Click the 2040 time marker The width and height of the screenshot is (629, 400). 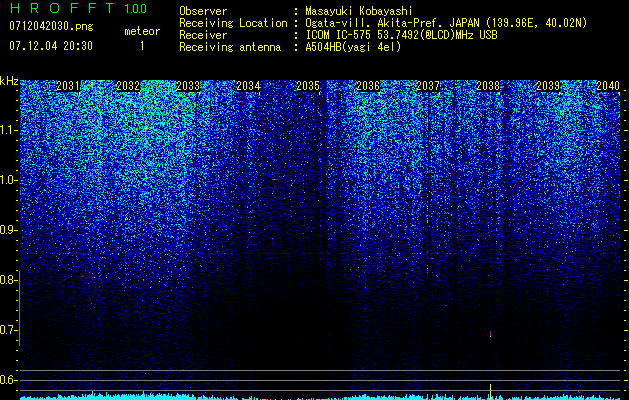point(608,86)
